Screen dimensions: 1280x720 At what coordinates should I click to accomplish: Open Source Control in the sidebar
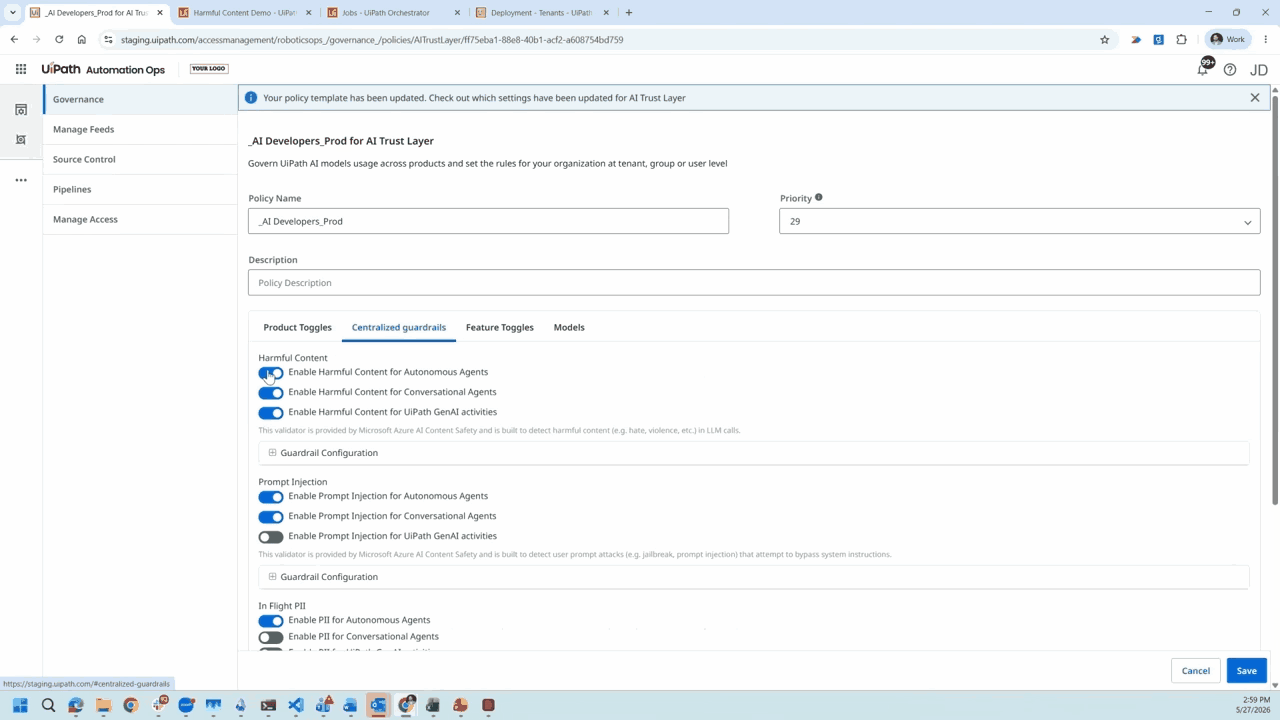[140, 159]
